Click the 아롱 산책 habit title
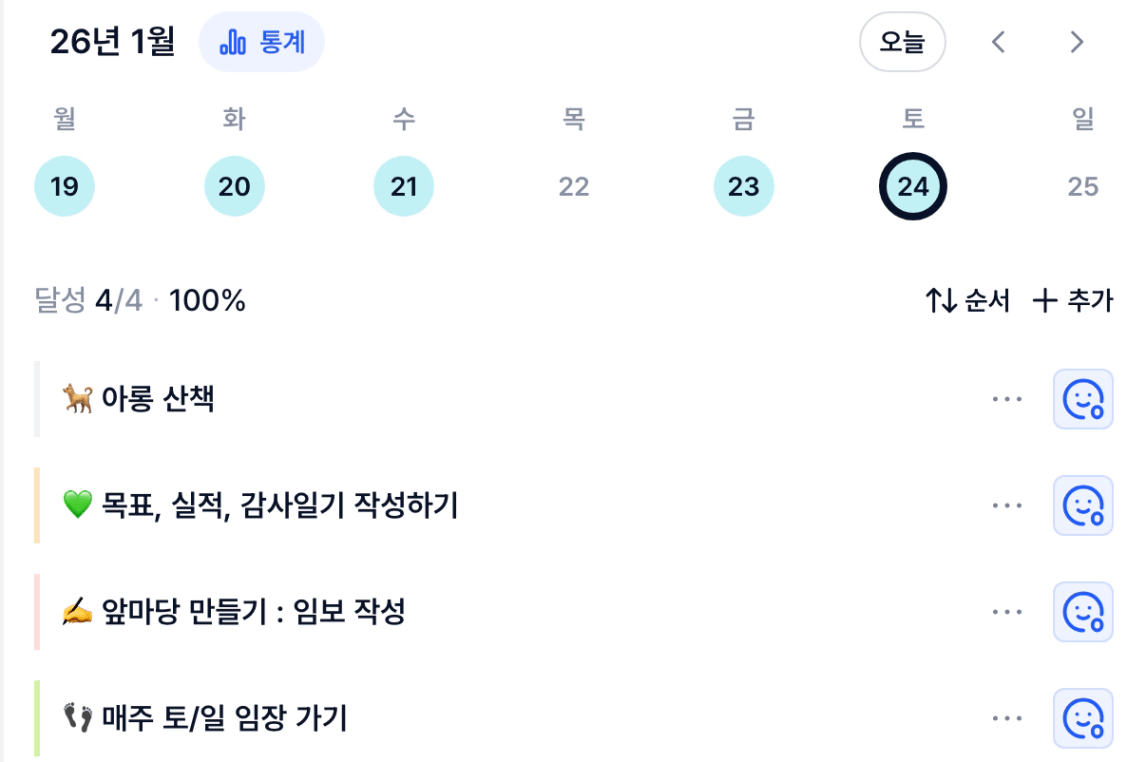Image resolution: width=1127 pixels, height=762 pixels. pos(157,400)
